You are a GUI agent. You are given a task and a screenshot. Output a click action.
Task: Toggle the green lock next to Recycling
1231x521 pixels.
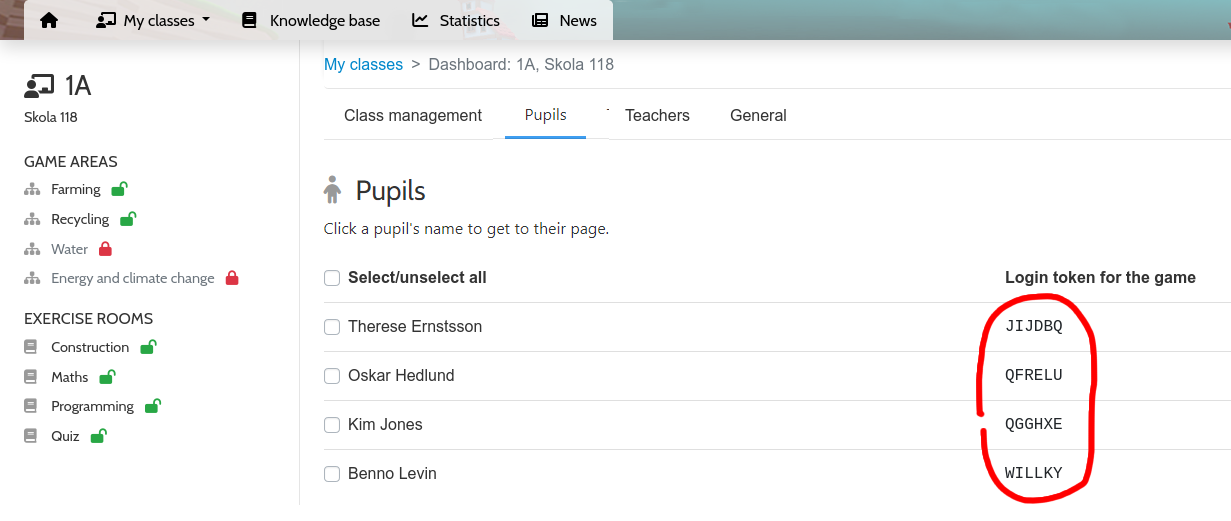(127, 218)
